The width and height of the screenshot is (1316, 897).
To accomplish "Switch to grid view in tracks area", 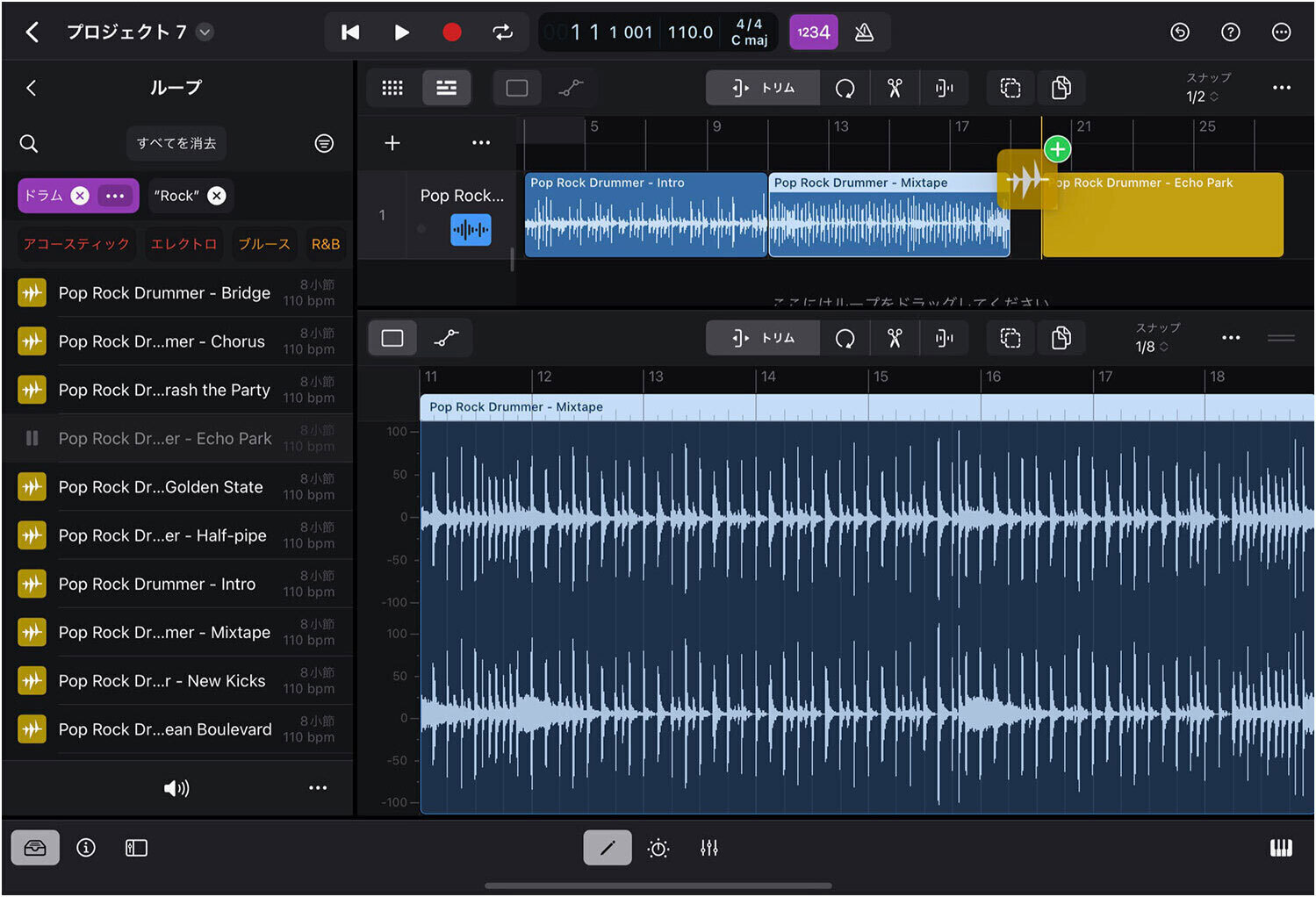I will 392,88.
